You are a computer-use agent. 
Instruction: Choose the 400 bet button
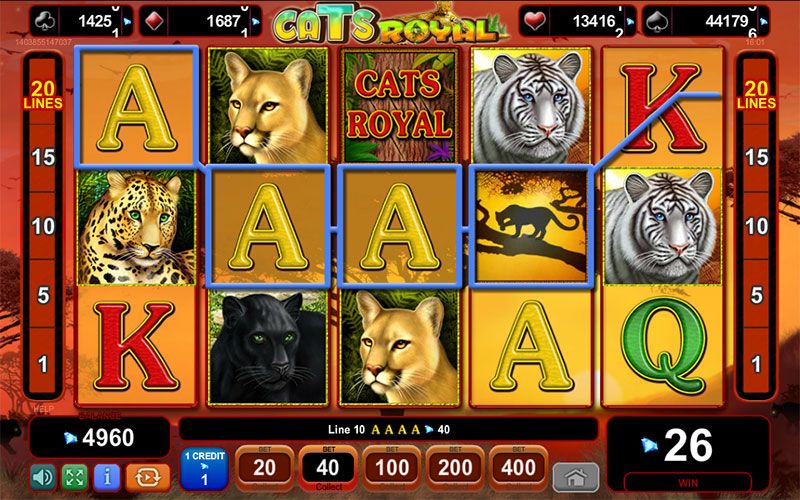coord(518,468)
